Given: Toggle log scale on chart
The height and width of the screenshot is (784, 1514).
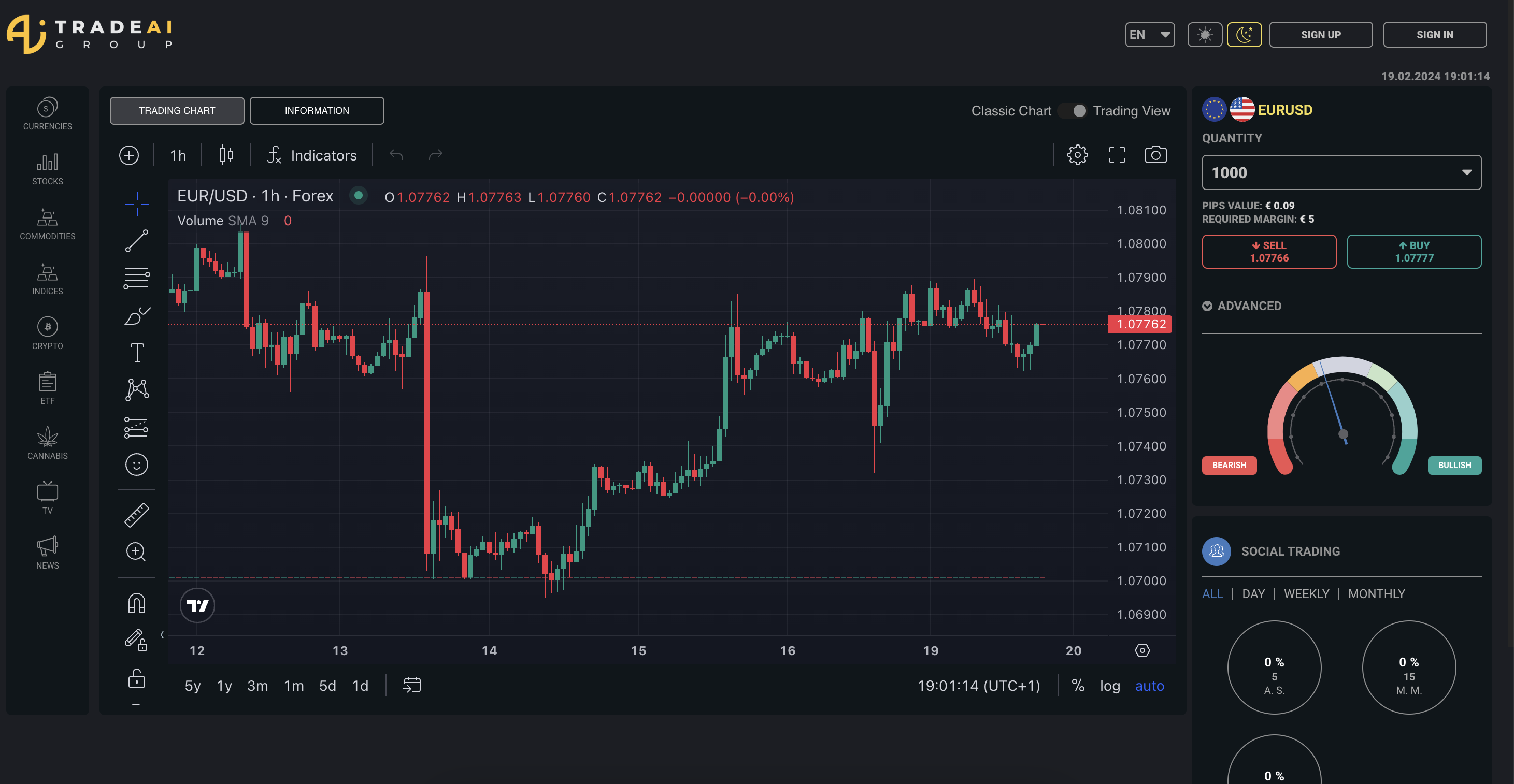Looking at the screenshot, I should (1110, 685).
